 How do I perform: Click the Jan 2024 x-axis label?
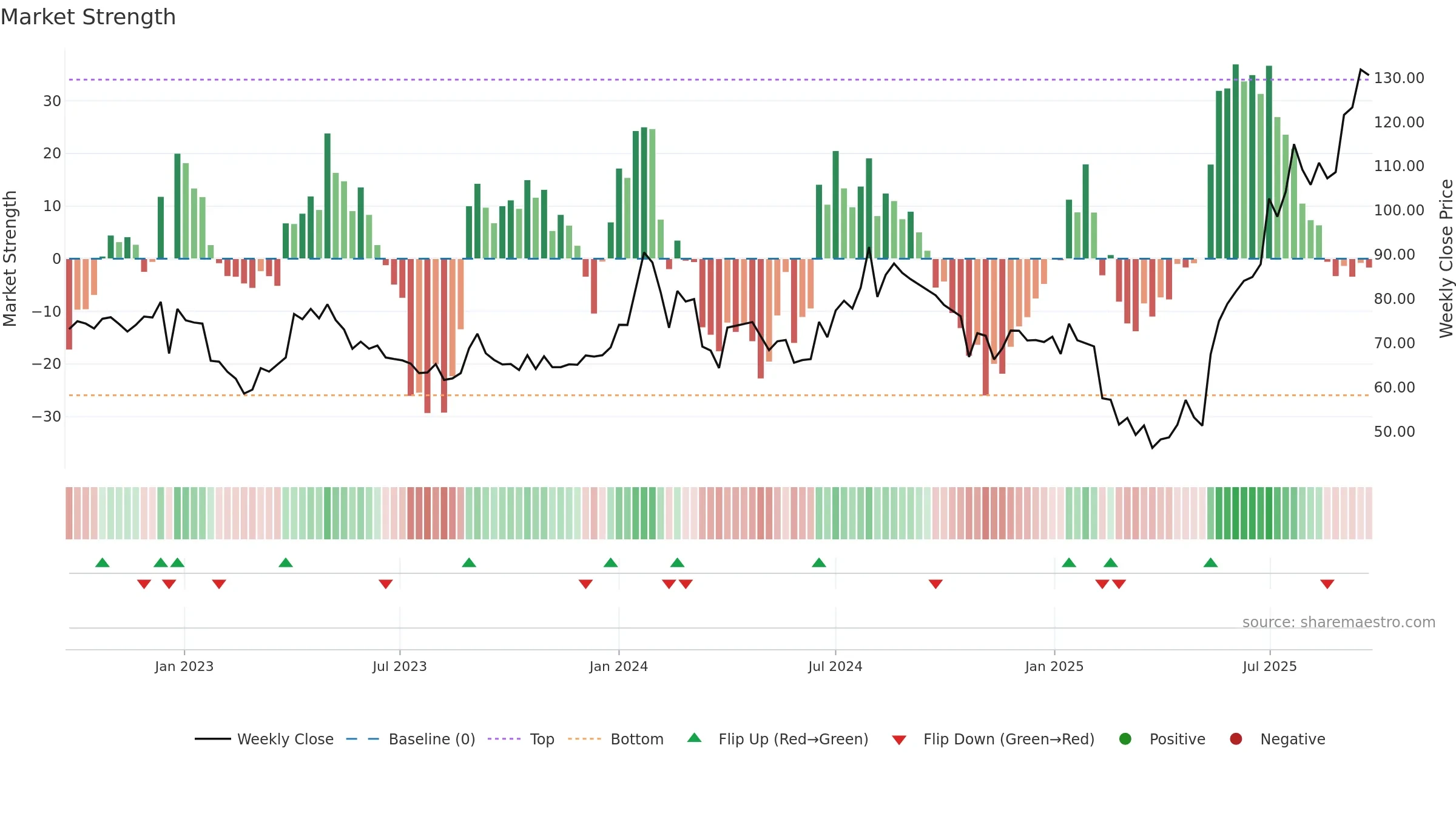(619, 666)
